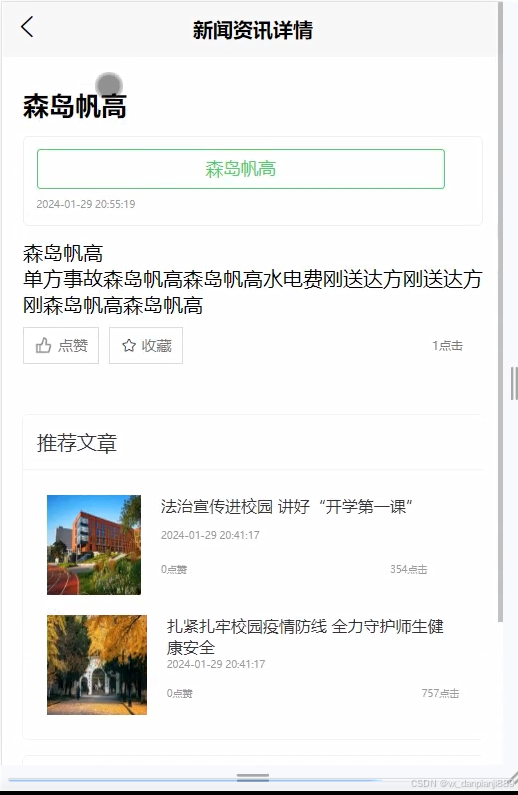518x795 pixels.
Task: Click the side panel handle on far right
Action: pyautogui.click(x=514, y=383)
